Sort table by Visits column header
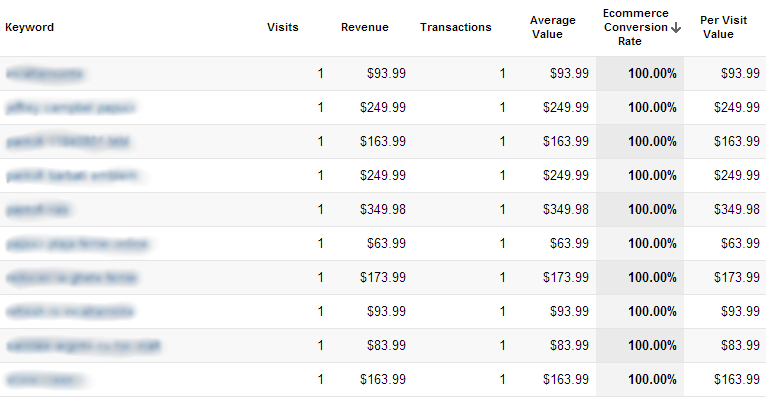This screenshot has width=766, height=397. [x=282, y=27]
